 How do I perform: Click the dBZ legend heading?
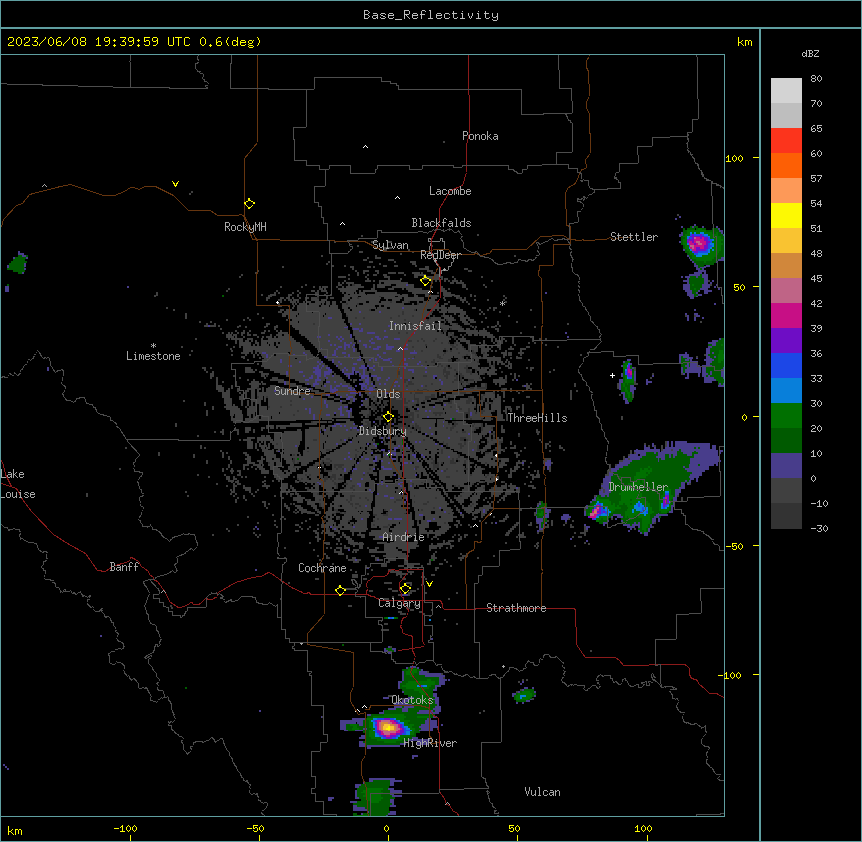tap(810, 54)
